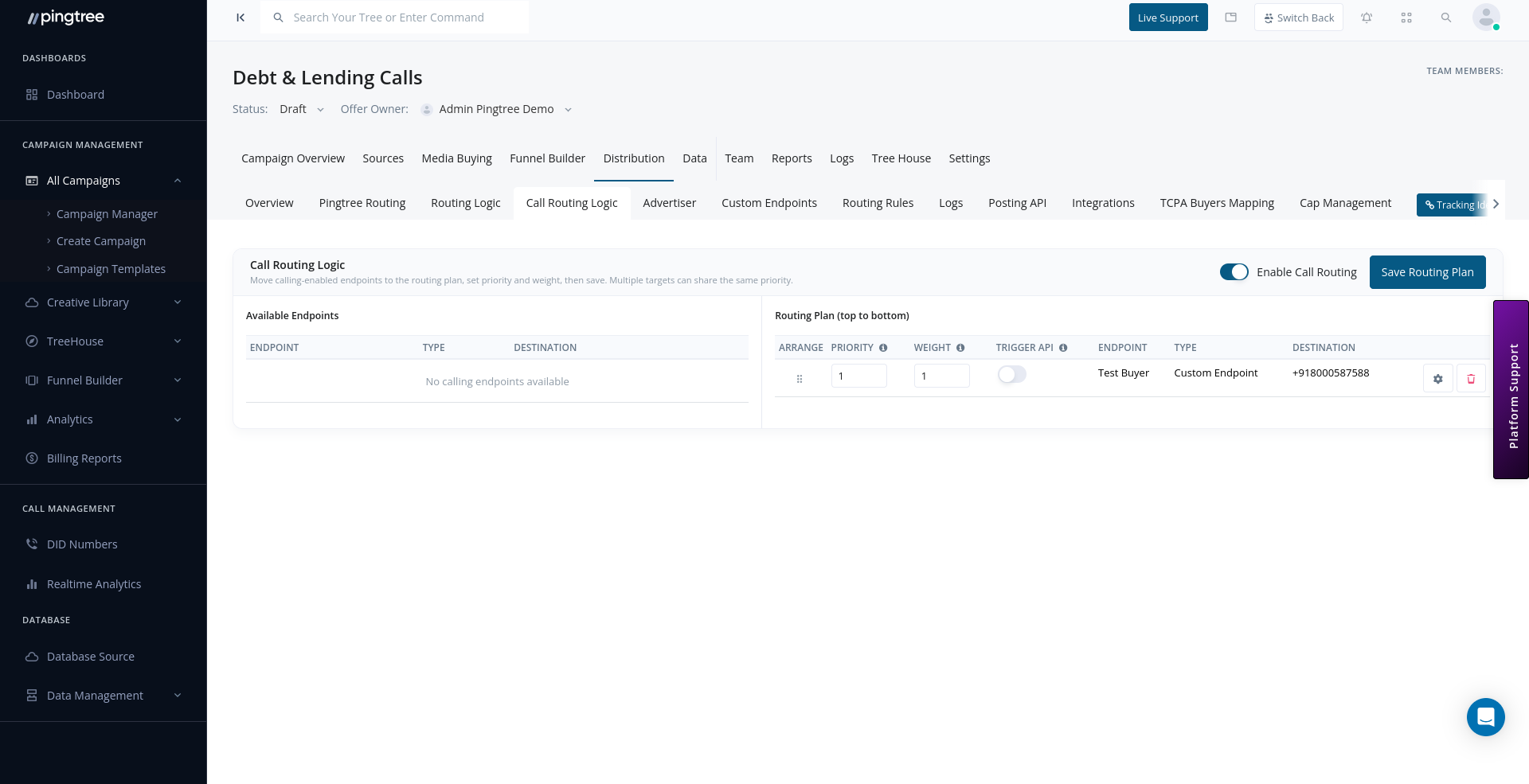The height and width of the screenshot is (784, 1529).
Task: Click the Priority value field showing 1
Action: pyautogui.click(x=858, y=375)
